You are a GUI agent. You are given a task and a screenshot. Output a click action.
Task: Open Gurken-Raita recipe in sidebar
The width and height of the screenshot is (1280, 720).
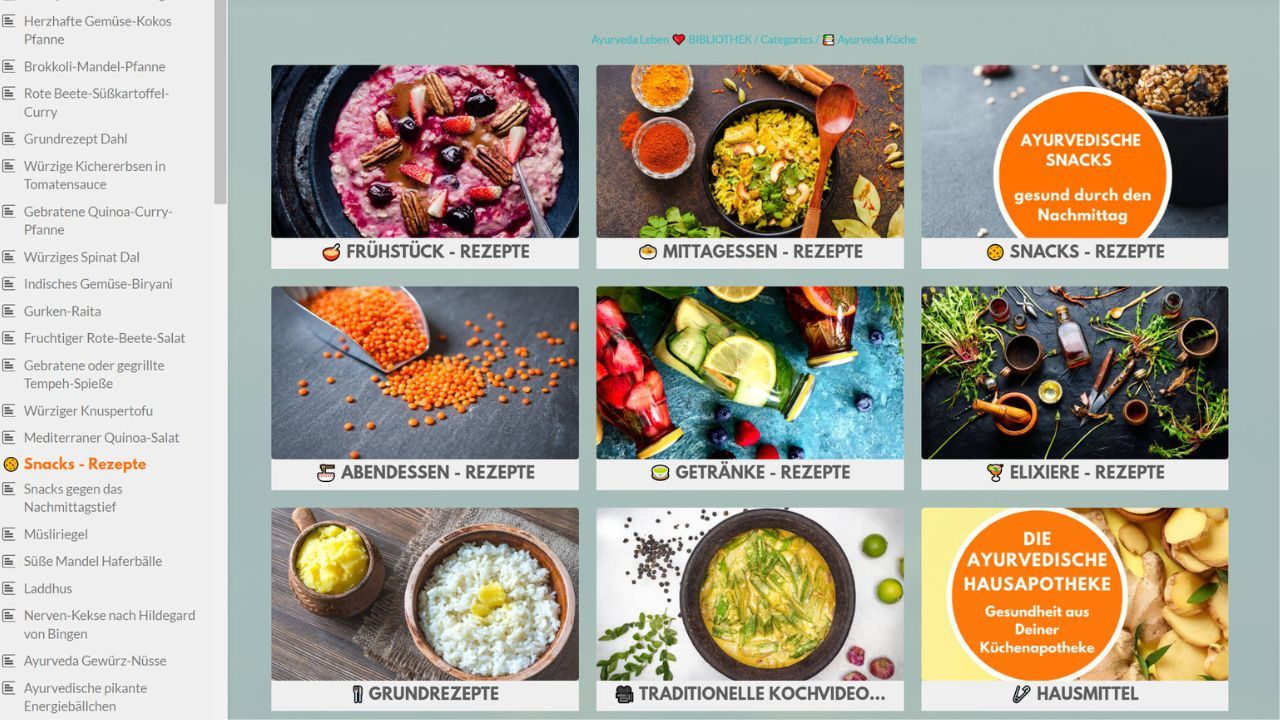click(62, 311)
